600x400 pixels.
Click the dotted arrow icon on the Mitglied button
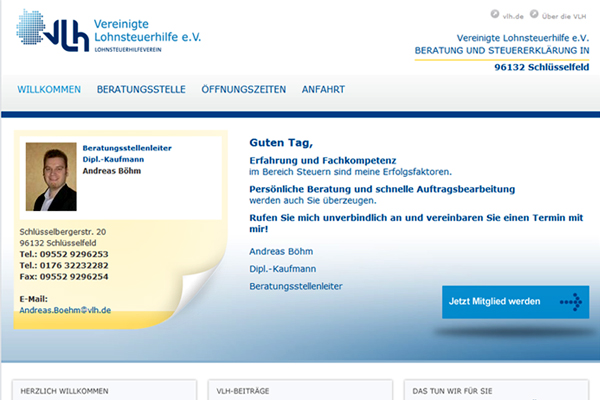click(x=571, y=302)
